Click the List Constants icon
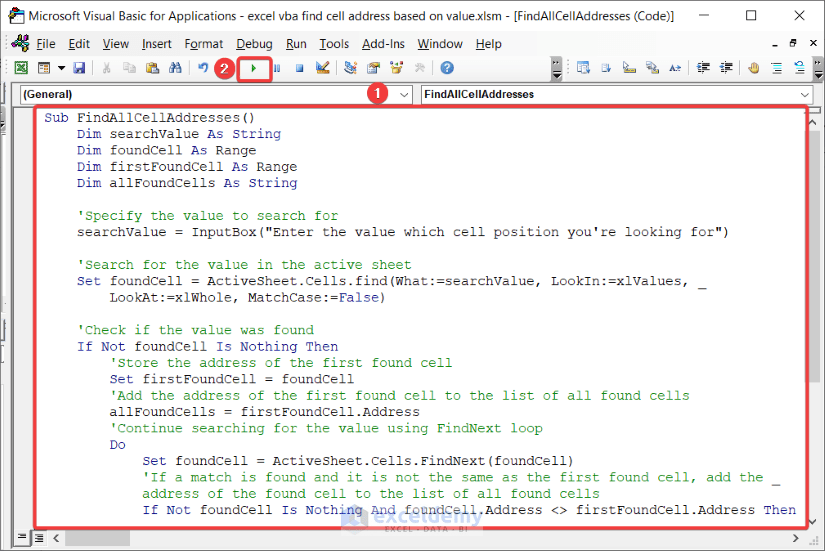 coord(606,68)
